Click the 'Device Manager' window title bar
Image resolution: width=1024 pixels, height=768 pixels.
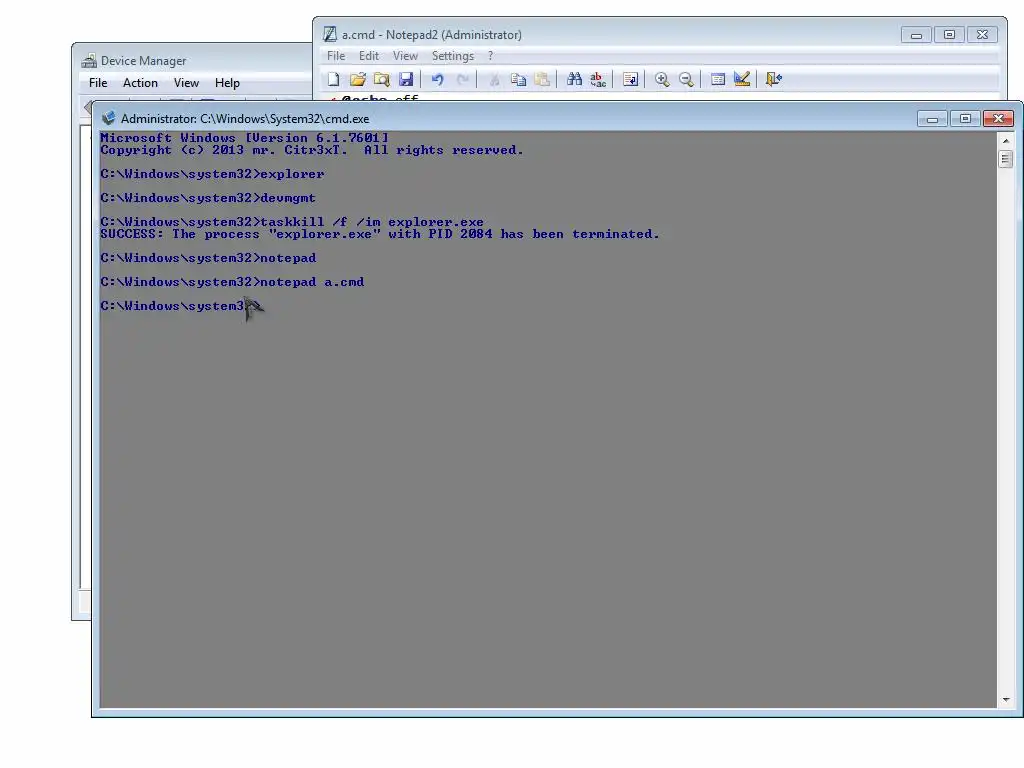click(x=144, y=61)
